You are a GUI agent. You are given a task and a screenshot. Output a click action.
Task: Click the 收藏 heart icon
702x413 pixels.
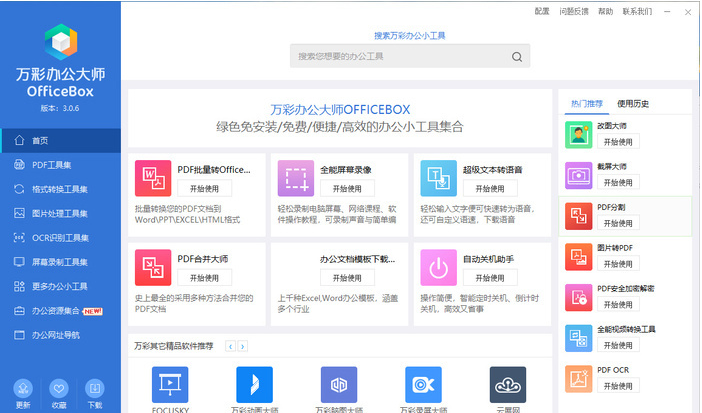pos(59,388)
